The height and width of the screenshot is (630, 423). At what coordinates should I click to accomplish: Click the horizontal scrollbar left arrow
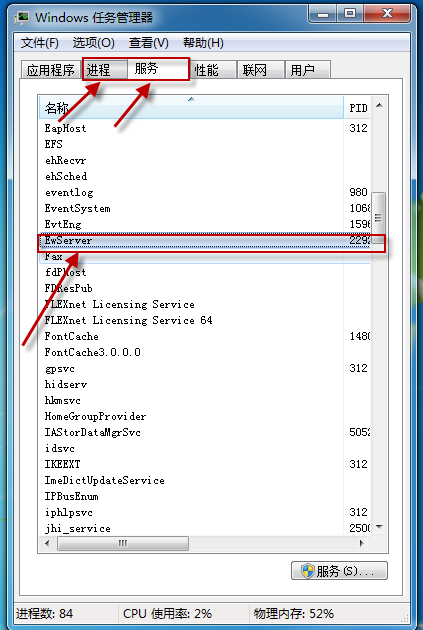click(x=48, y=544)
